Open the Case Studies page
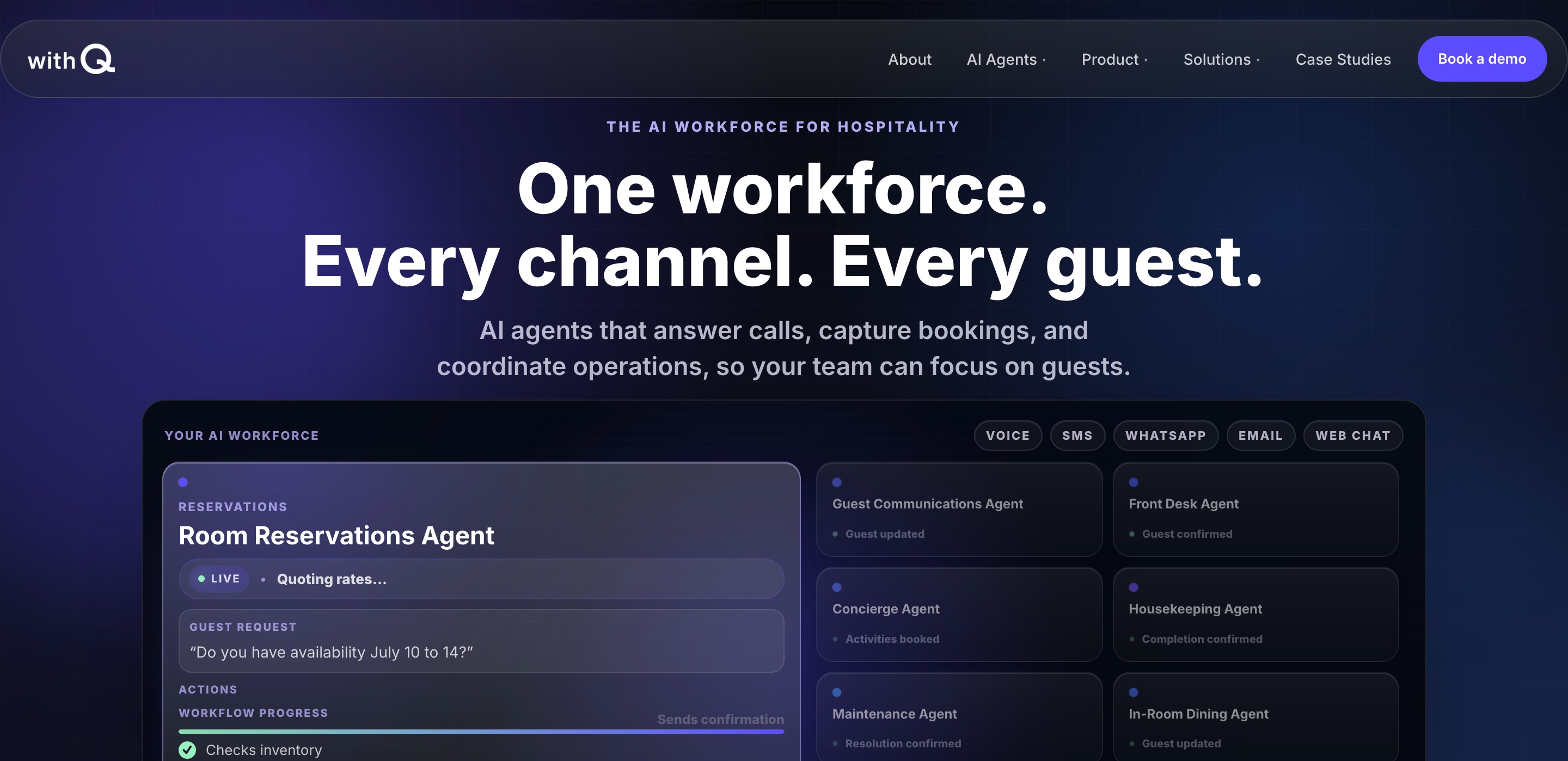1568x761 pixels. point(1343,59)
